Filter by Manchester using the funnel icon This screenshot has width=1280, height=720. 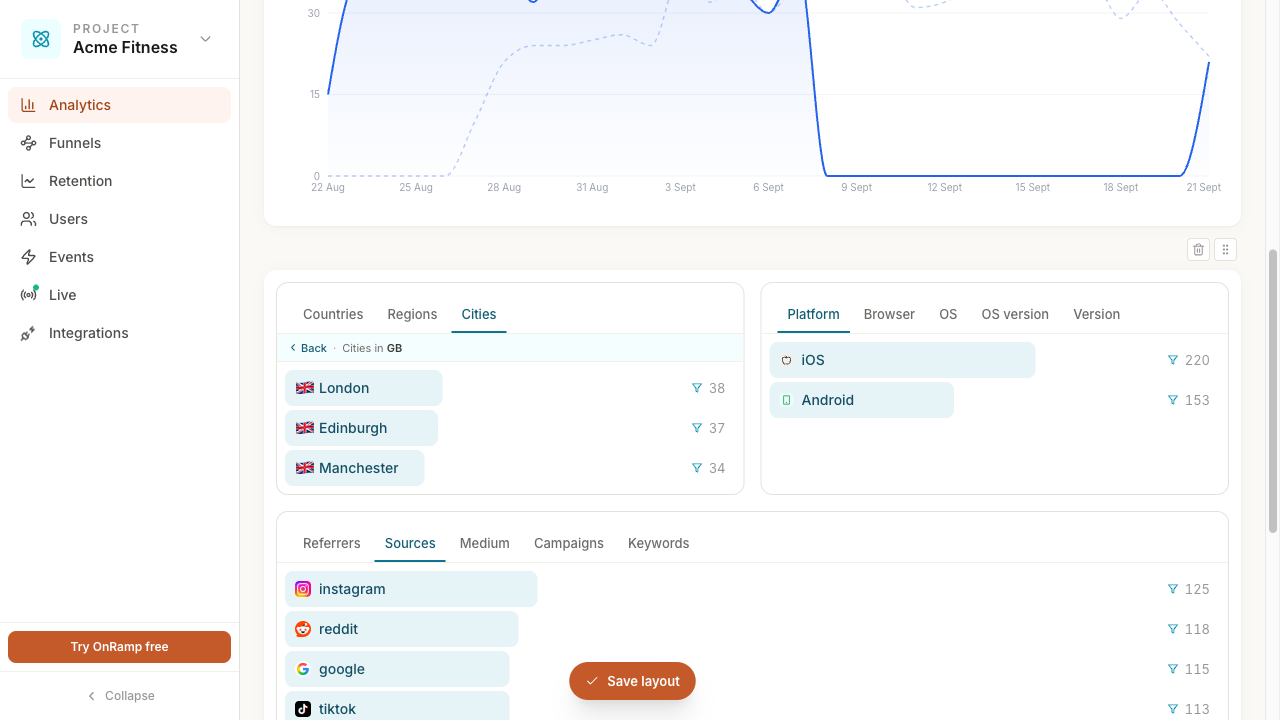tap(697, 468)
